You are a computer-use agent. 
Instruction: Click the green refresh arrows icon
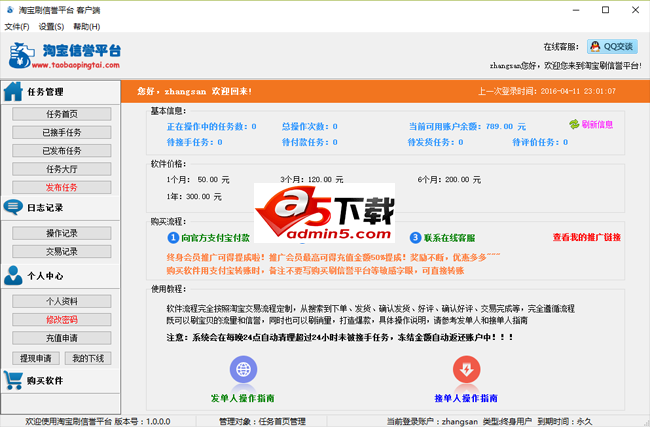(x=574, y=124)
